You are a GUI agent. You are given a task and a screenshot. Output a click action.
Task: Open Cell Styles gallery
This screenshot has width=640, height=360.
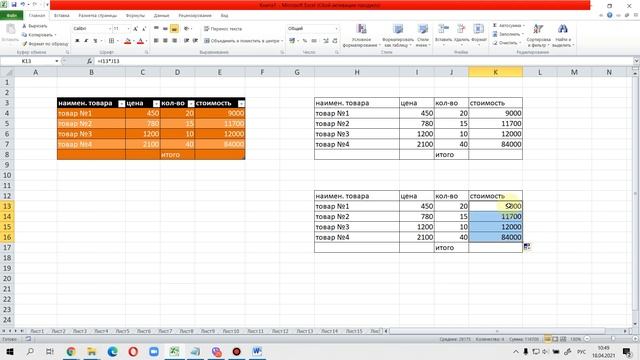(x=423, y=36)
